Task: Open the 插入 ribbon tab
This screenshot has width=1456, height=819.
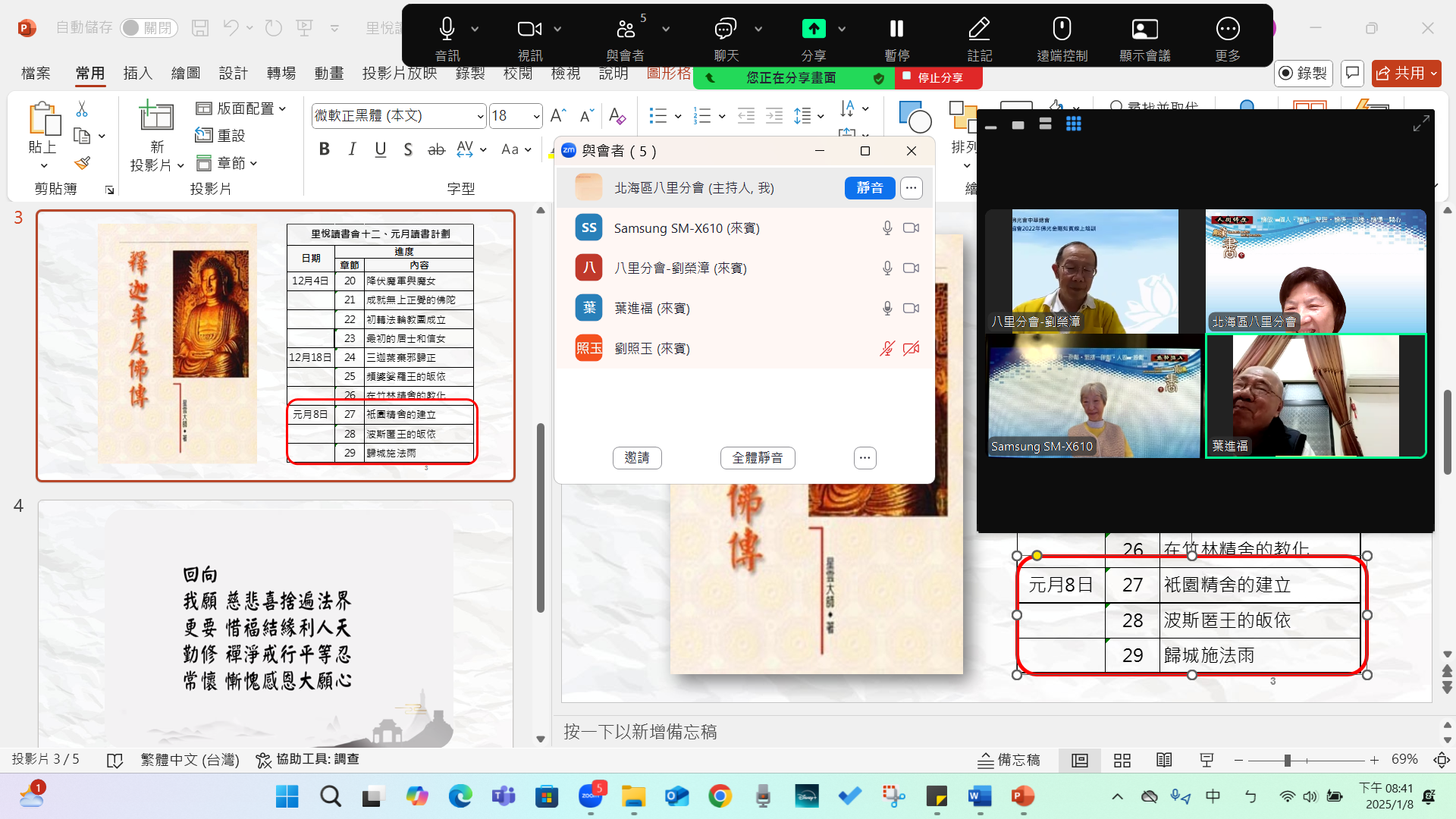Action: [138, 74]
